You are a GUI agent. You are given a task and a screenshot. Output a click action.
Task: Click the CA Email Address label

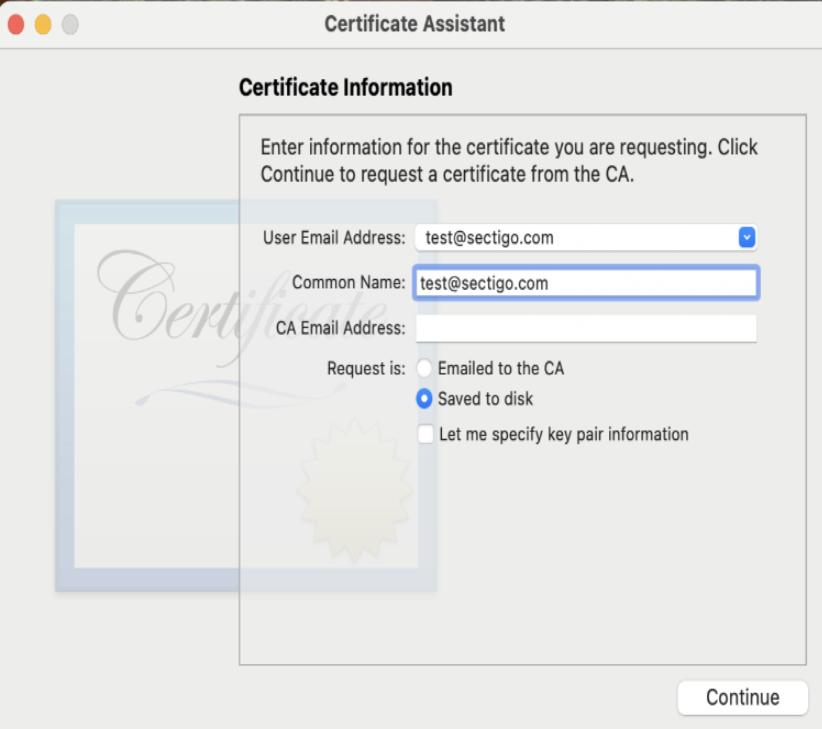point(341,328)
